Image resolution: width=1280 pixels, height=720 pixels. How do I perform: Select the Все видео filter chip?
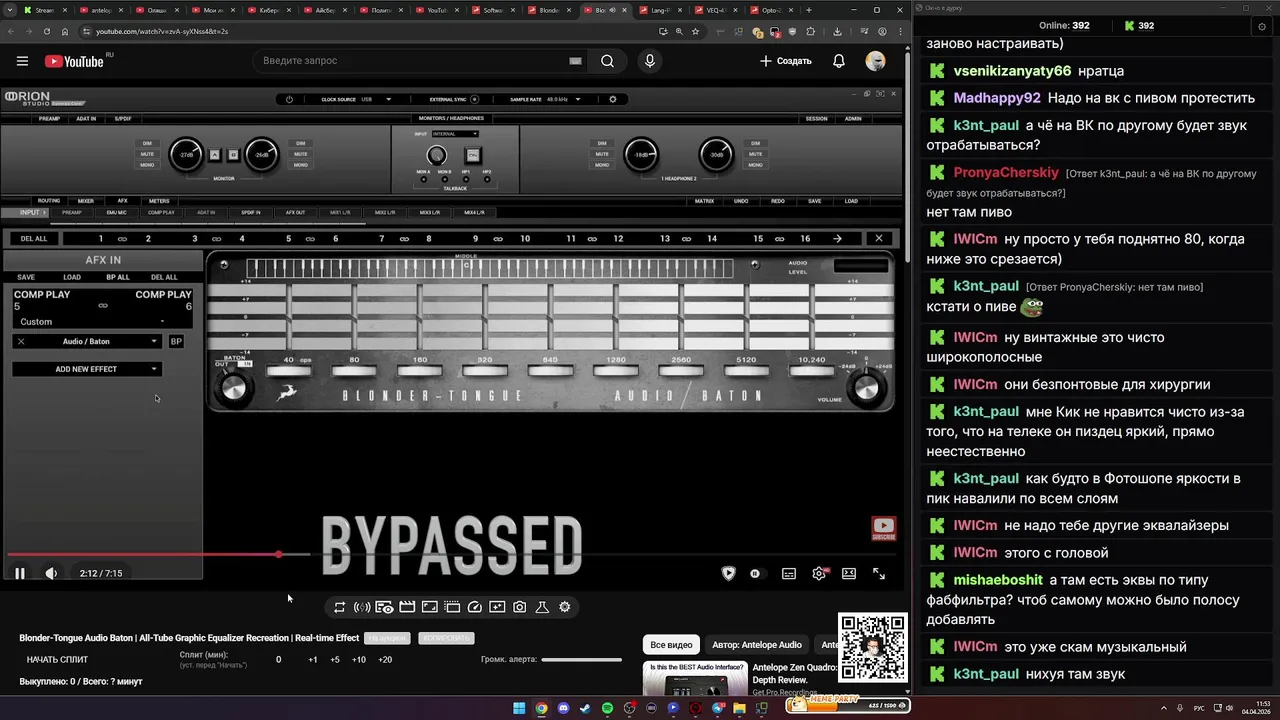(x=671, y=645)
